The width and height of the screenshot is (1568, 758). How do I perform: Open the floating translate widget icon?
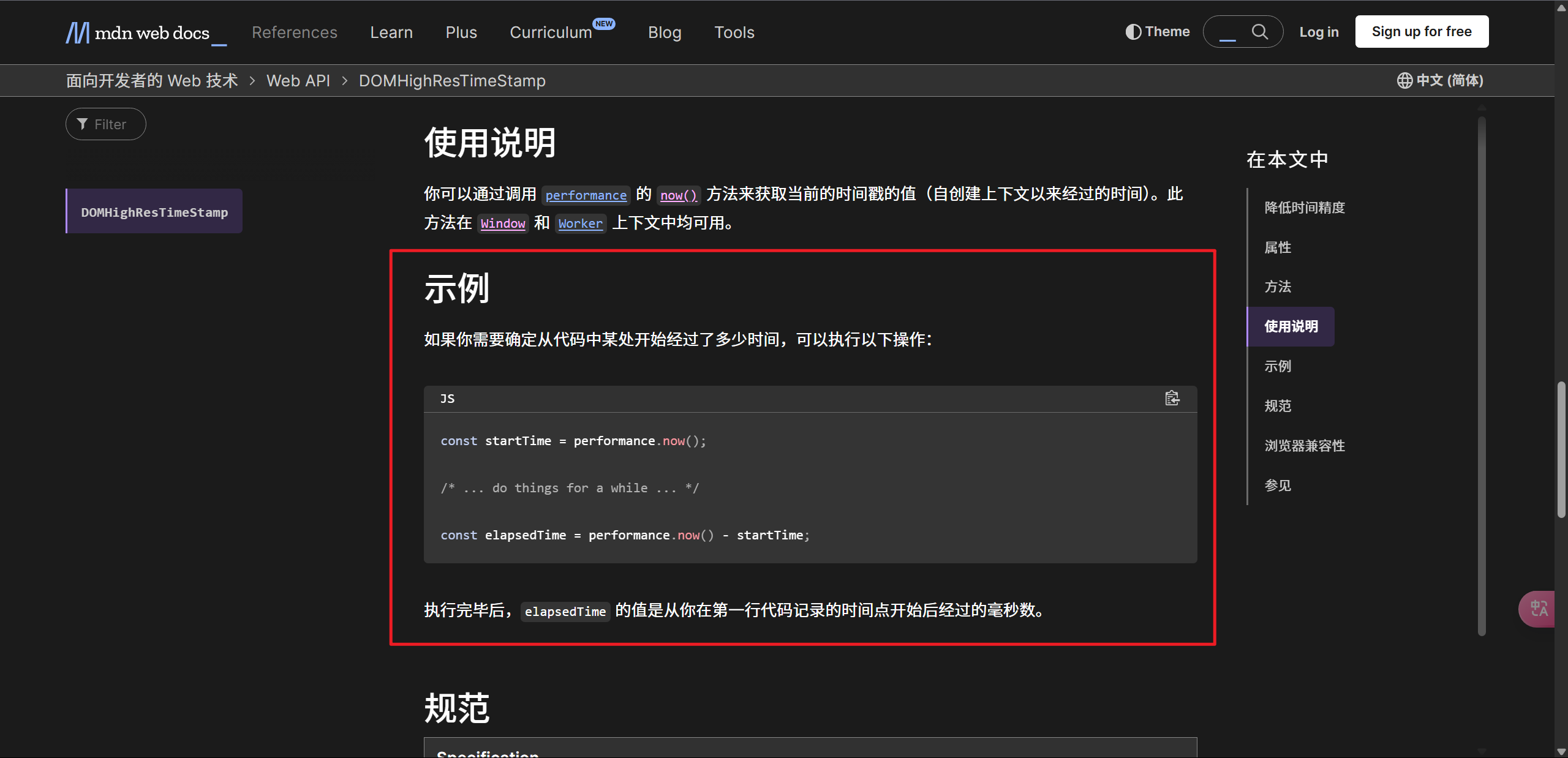[1539, 609]
